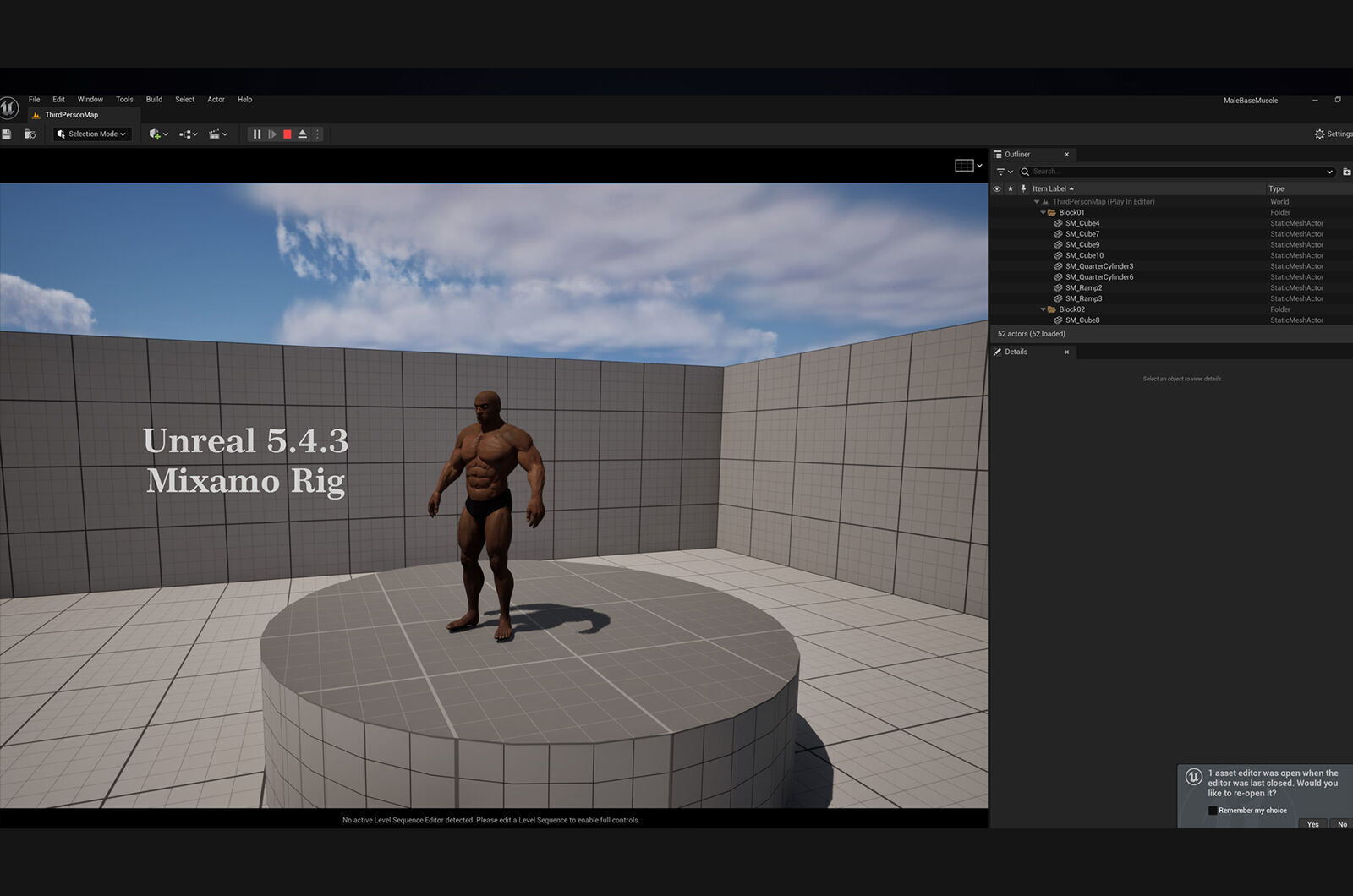The image size is (1353, 896).
Task: Open the Window menu
Action: (x=90, y=100)
